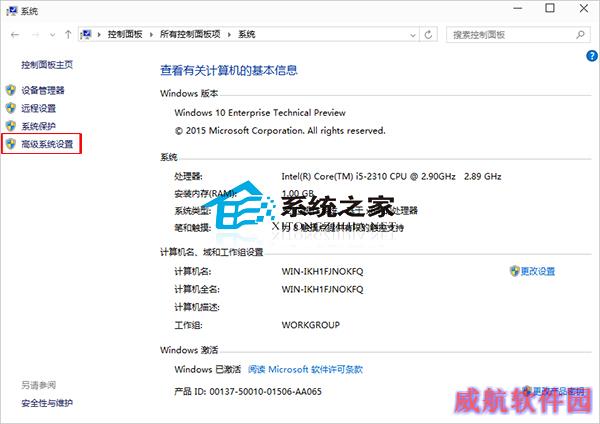Click the Forward arrow button
The image size is (600, 424).
point(36,35)
